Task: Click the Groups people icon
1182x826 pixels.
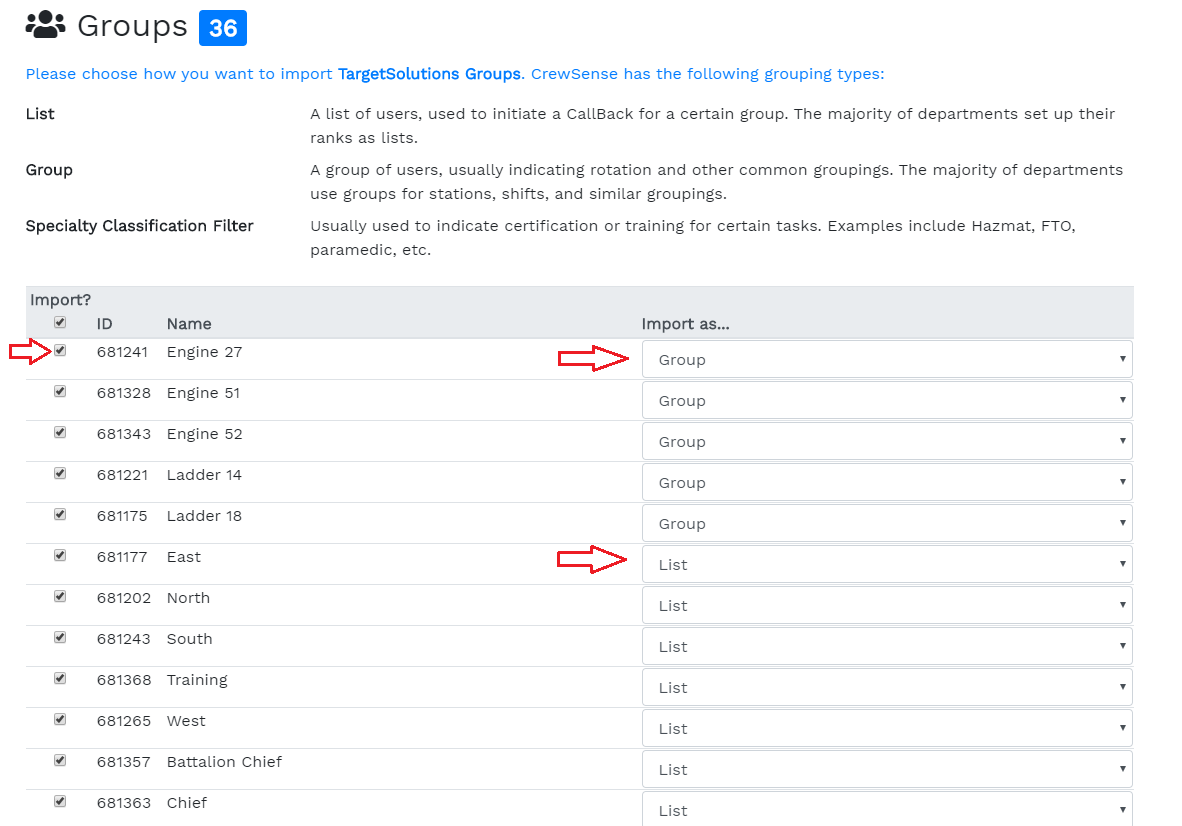Action: [x=45, y=25]
